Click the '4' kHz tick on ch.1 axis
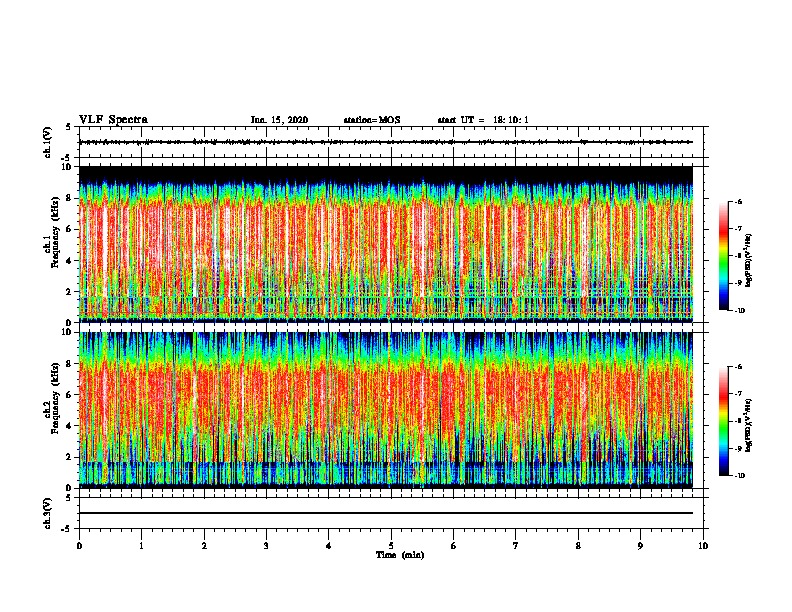This screenshot has height=612, width=792. coord(68,261)
